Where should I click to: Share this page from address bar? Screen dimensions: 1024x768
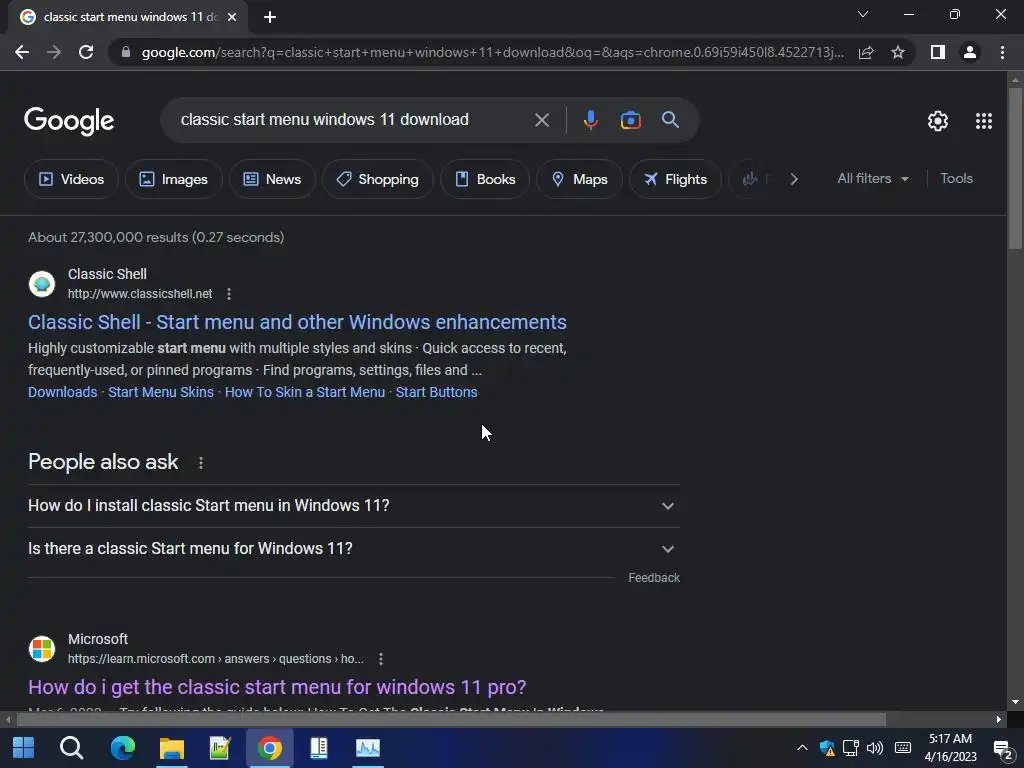click(866, 52)
